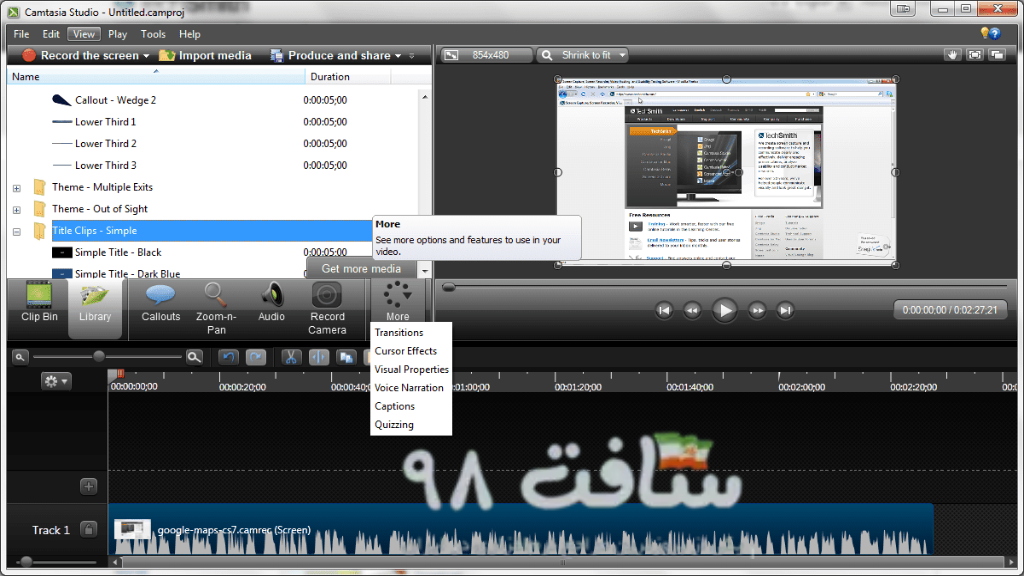Cut the timeline selection
This screenshot has width=1024, height=576.
[x=291, y=357]
